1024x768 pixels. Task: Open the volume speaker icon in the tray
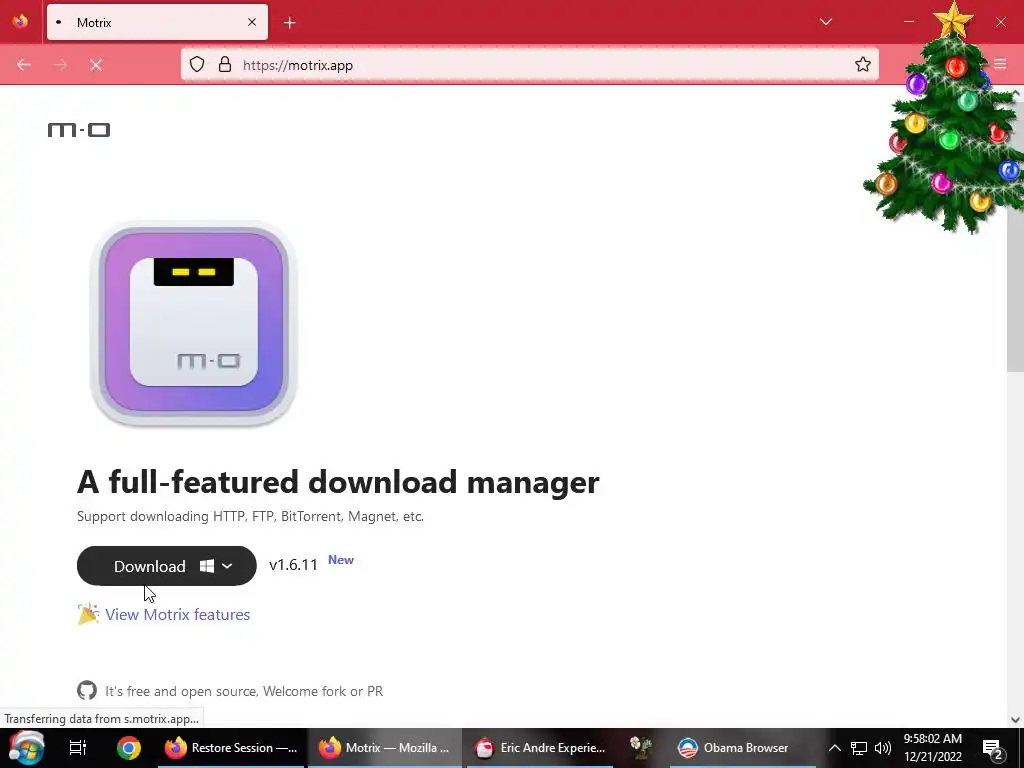[882, 748]
